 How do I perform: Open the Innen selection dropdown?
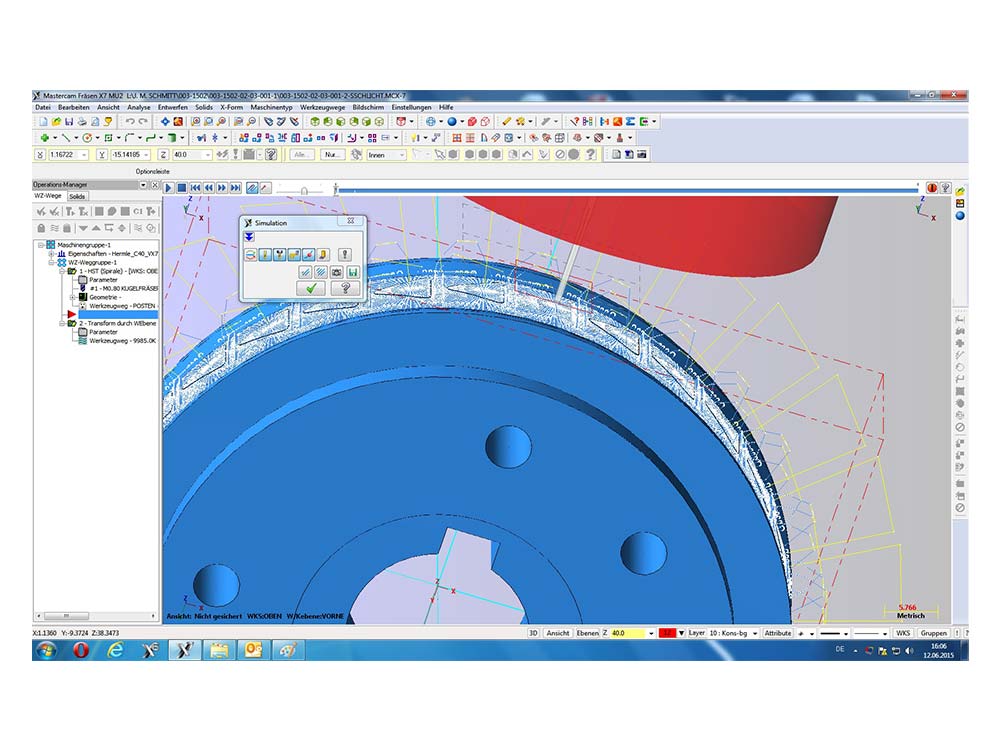click(386, 155)
